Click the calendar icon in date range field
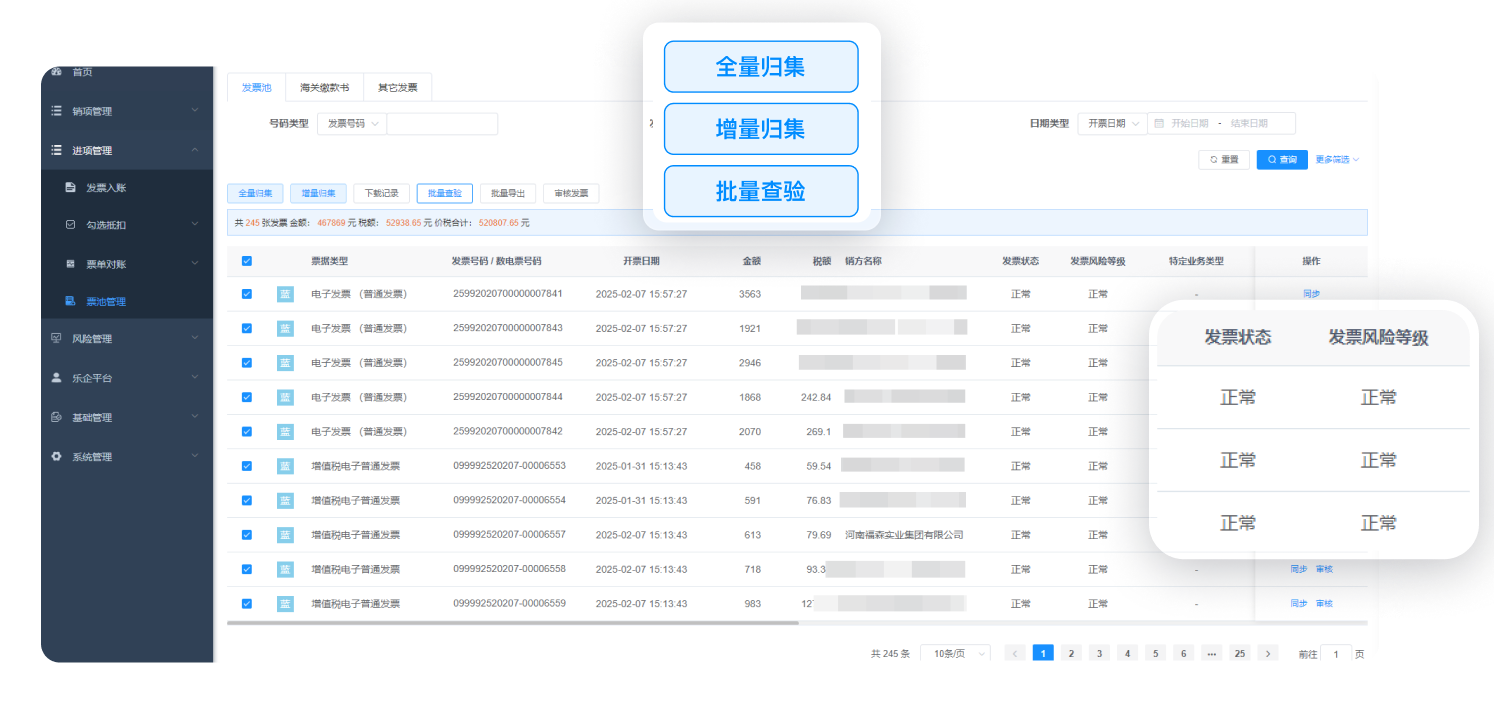This screenshot has height=708, width=1494. 1159,123
